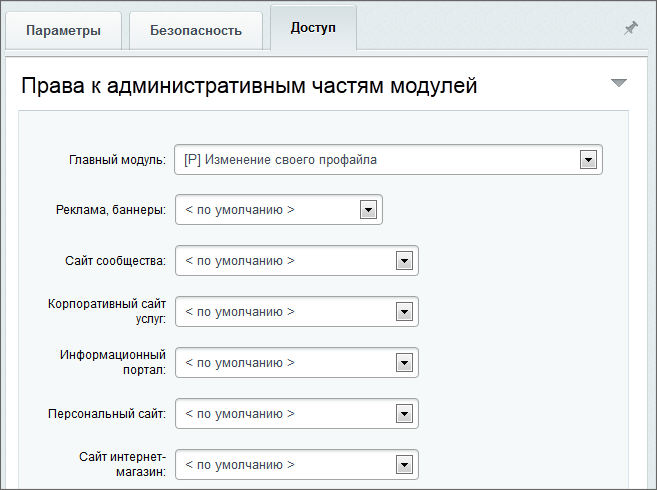The width and height of the screenshot is (657, 490).
Task: Click the arrow button of the Сайт сообщества dropdown
Action: [403, 261]
